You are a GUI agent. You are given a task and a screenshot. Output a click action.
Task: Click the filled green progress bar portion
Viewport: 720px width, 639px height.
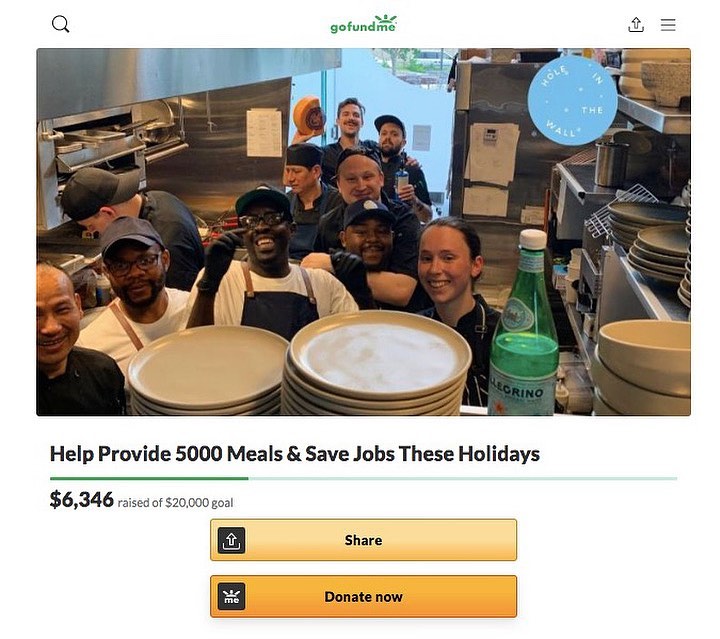[x=149, y=478]
